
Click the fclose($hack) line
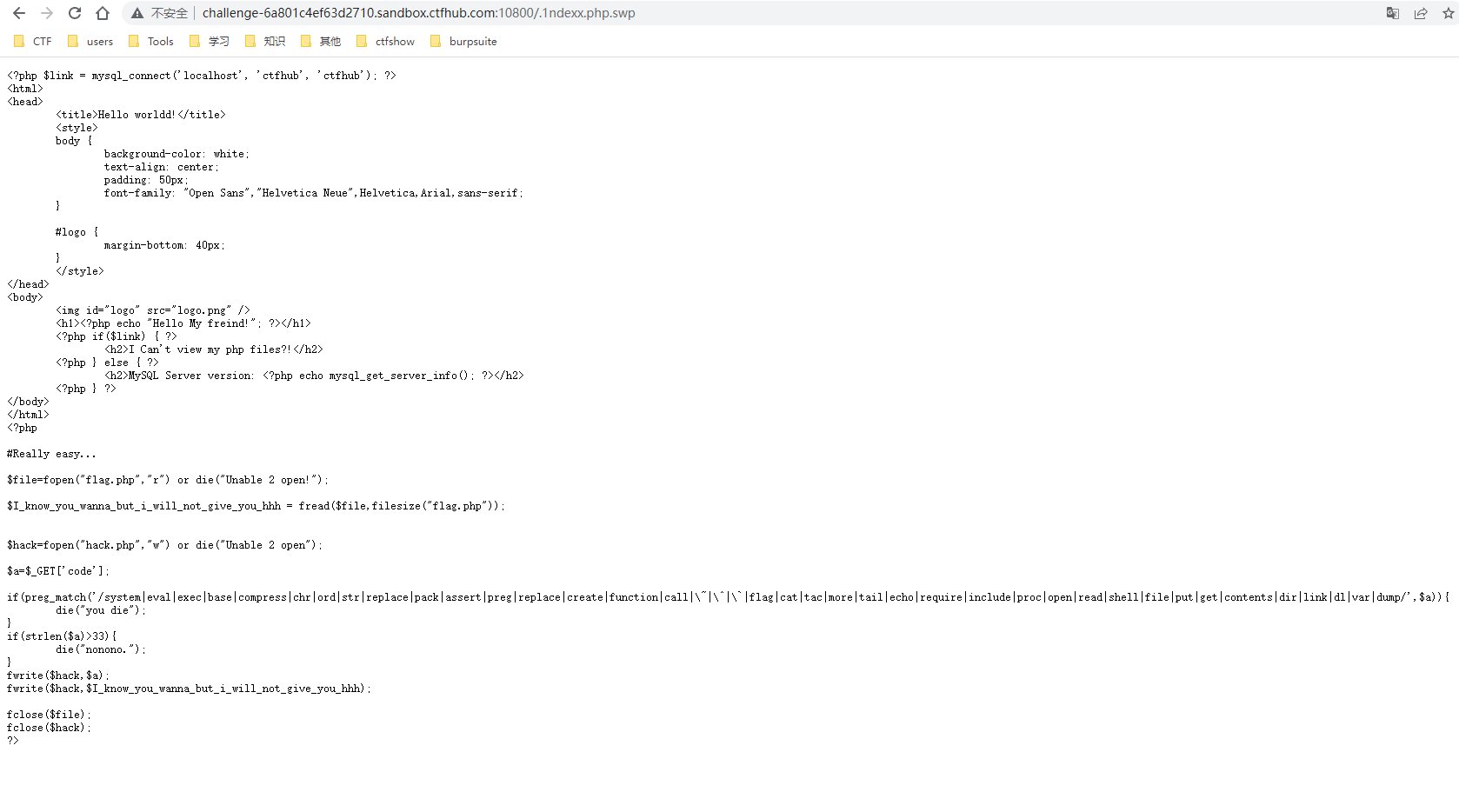pyautogui.click(x=49, y=728)
